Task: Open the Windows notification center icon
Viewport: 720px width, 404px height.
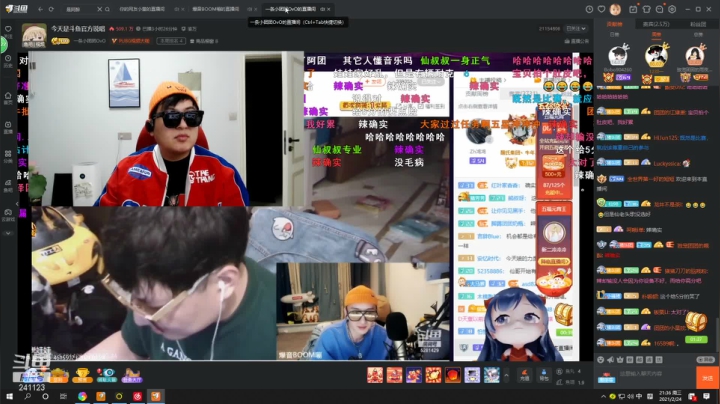Action: (x=706, y=396)
